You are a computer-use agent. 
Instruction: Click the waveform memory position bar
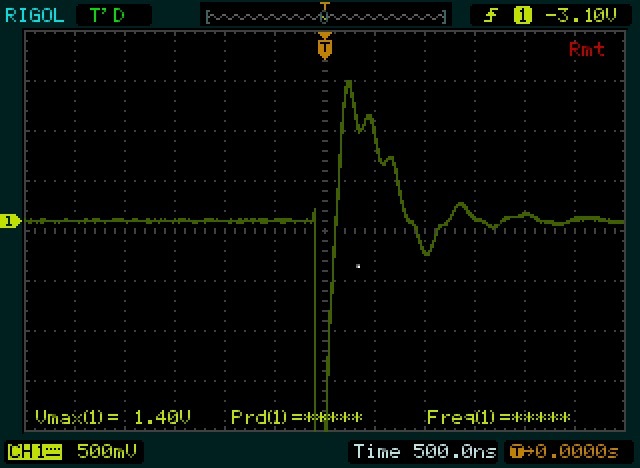[325, 17]
